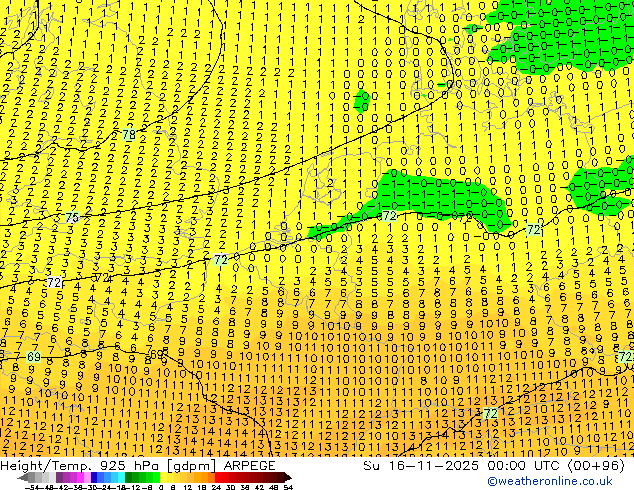Viewport: 634px width, 490px height.
Task: Click the 54 value on legend scale
Action: pyautogui.click(x=288, y=488)
